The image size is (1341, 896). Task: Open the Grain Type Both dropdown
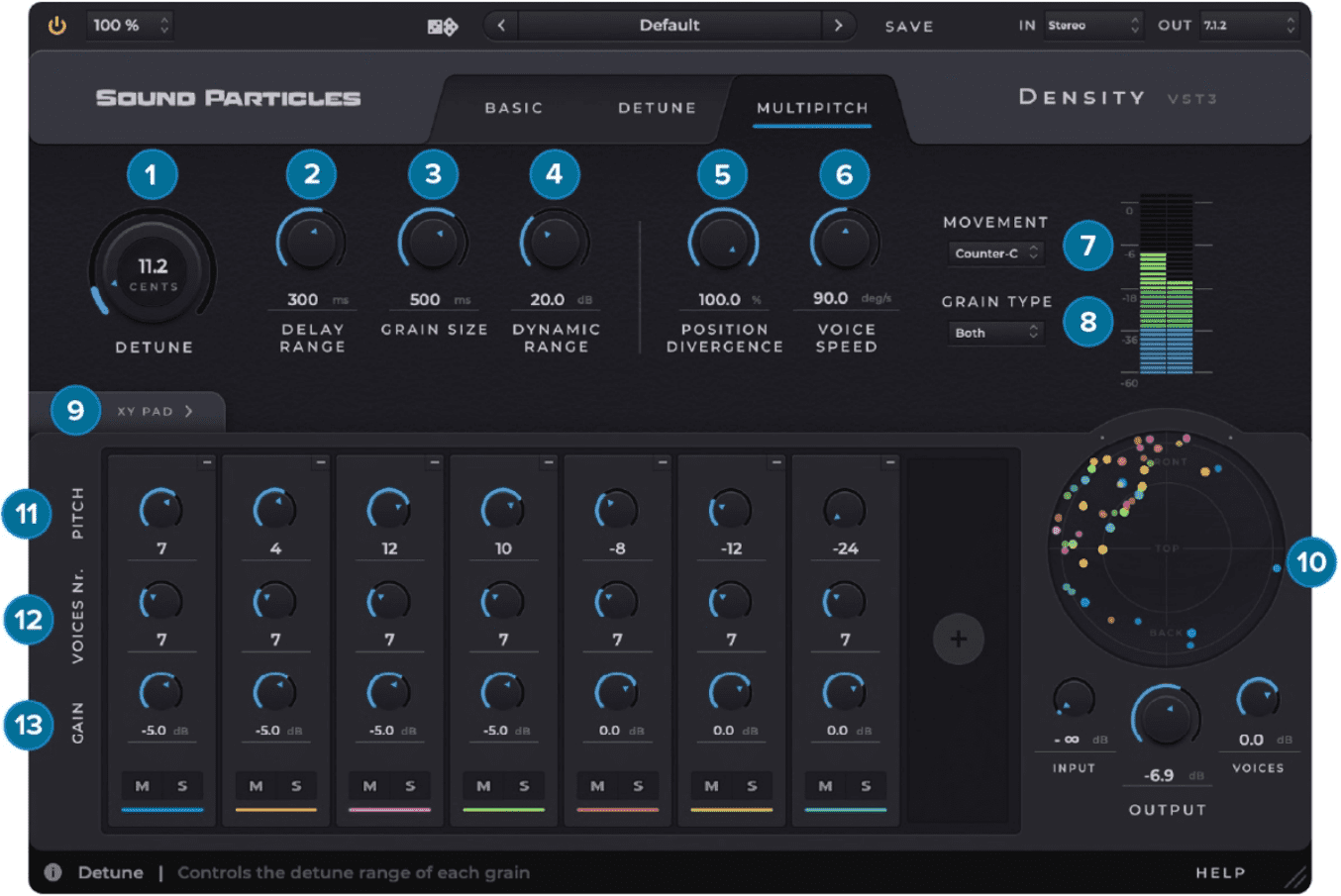(x=995, y=333)
